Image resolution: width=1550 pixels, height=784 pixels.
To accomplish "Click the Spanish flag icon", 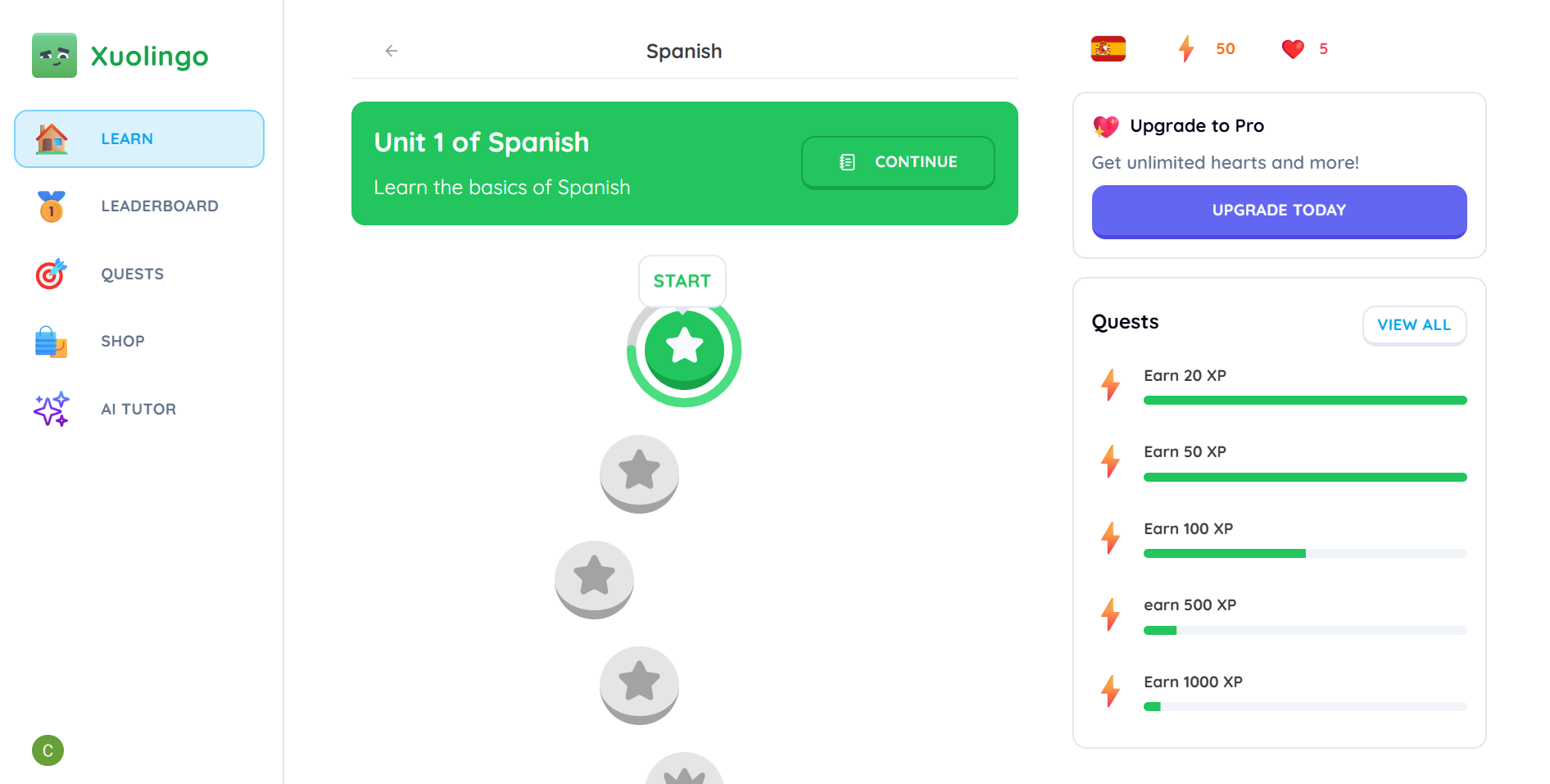I will click(1108, 49).
